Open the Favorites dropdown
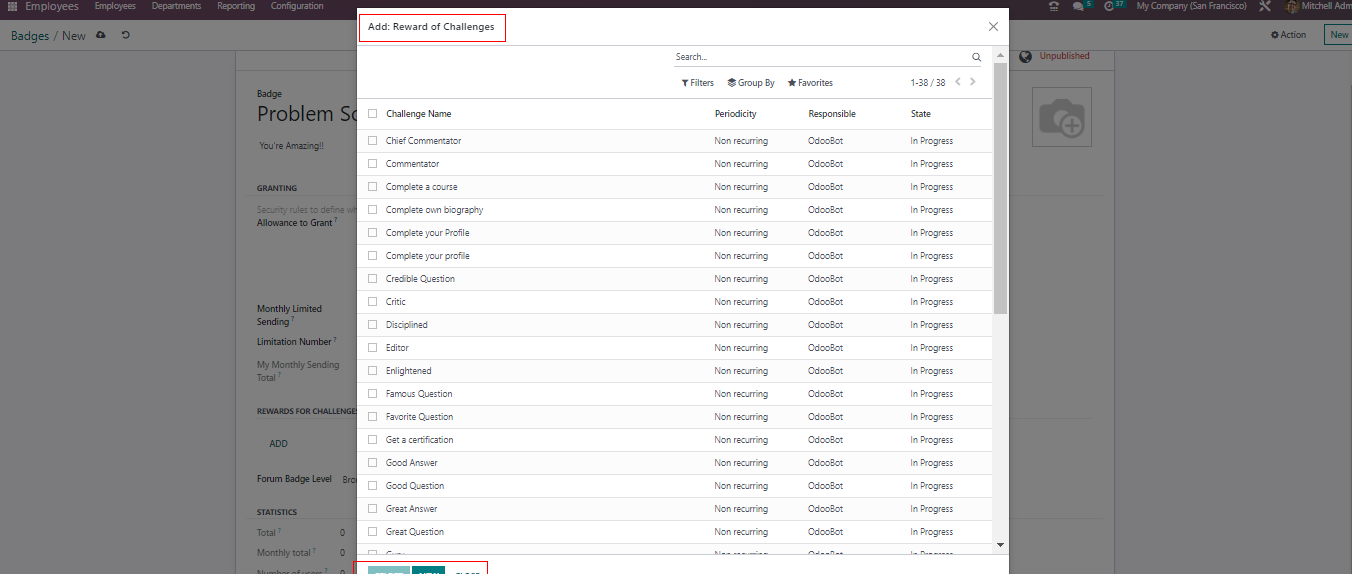This screenshot has width=1352, height=574. (810, 83)
